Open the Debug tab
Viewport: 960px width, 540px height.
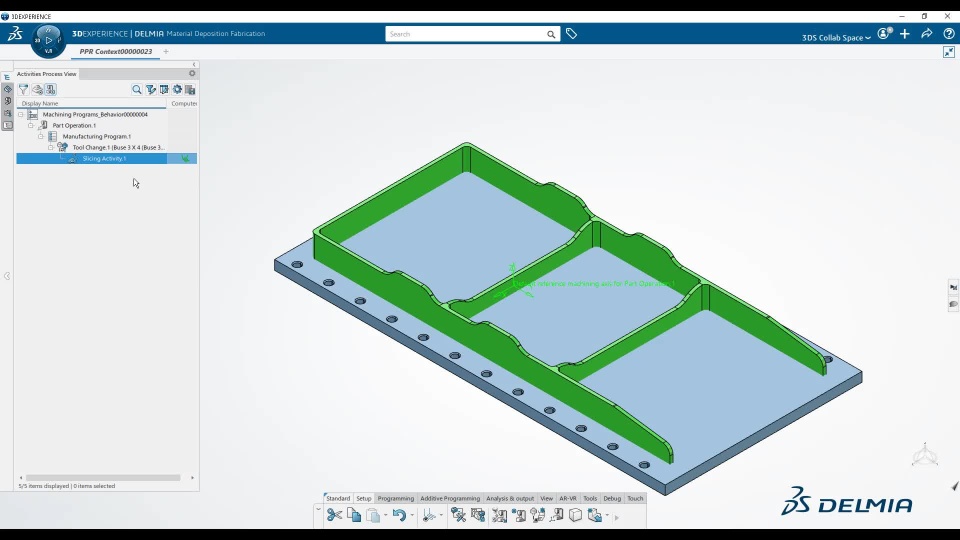[612, 498]
